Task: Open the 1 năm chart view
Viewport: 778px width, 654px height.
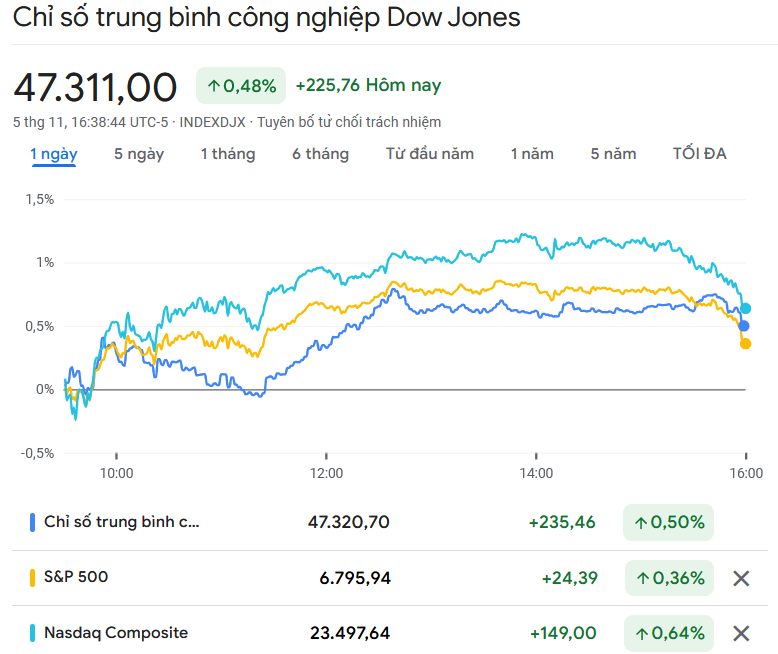Action: click(532, 154)
